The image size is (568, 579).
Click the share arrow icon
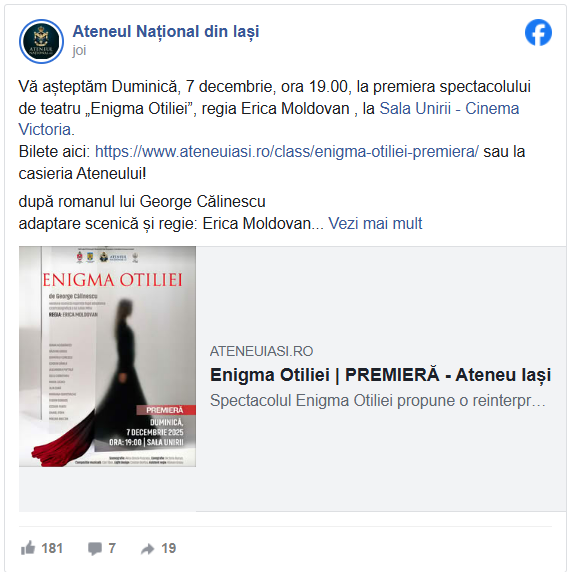coord(147,549)
